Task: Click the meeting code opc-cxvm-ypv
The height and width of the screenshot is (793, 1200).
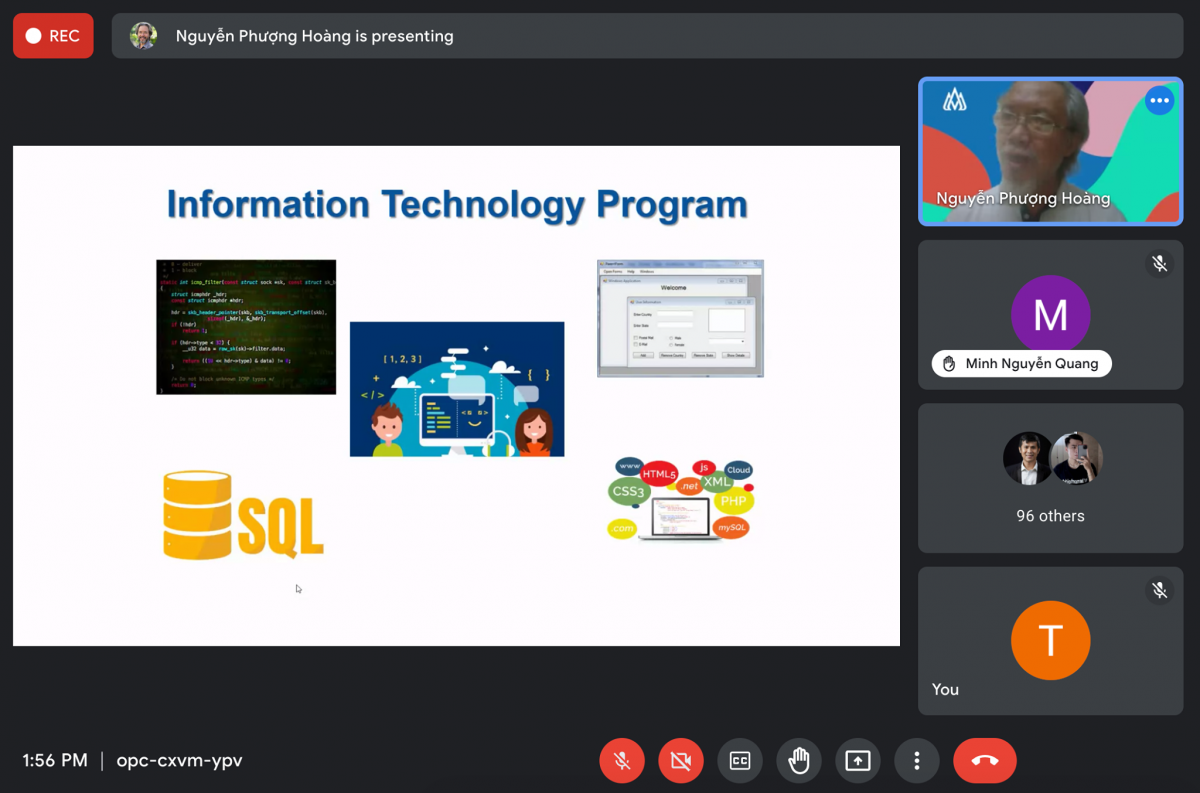Action: click(179, 761)
